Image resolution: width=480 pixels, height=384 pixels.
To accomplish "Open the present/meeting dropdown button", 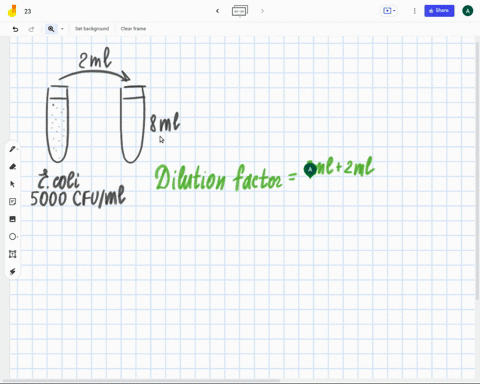I will pos(389,11).
